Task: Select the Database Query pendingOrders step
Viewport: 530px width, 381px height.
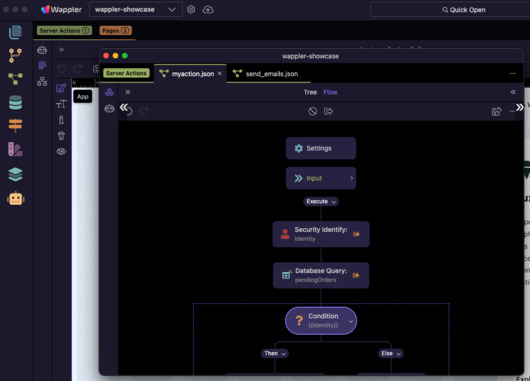Action: pyautogui.click(x=321, y=275)
